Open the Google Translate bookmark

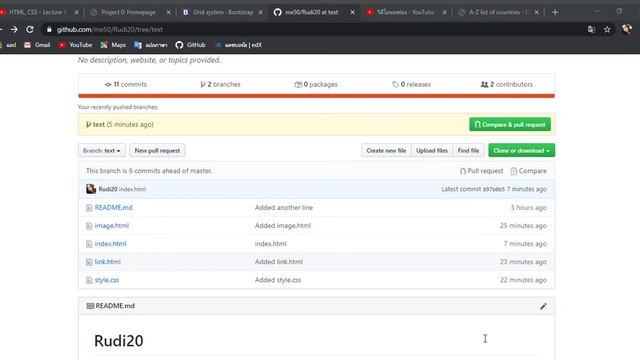point(151,45)
